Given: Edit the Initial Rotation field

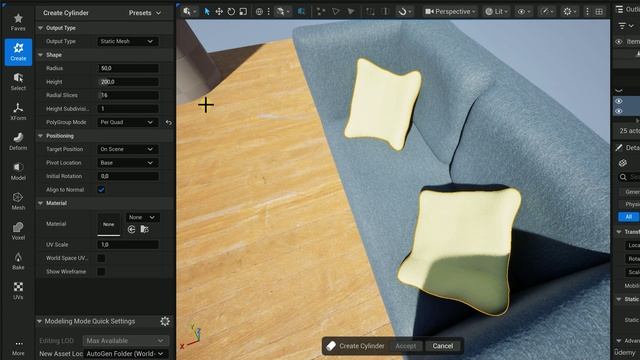Looking at the screenshot, I should [128, 176].
